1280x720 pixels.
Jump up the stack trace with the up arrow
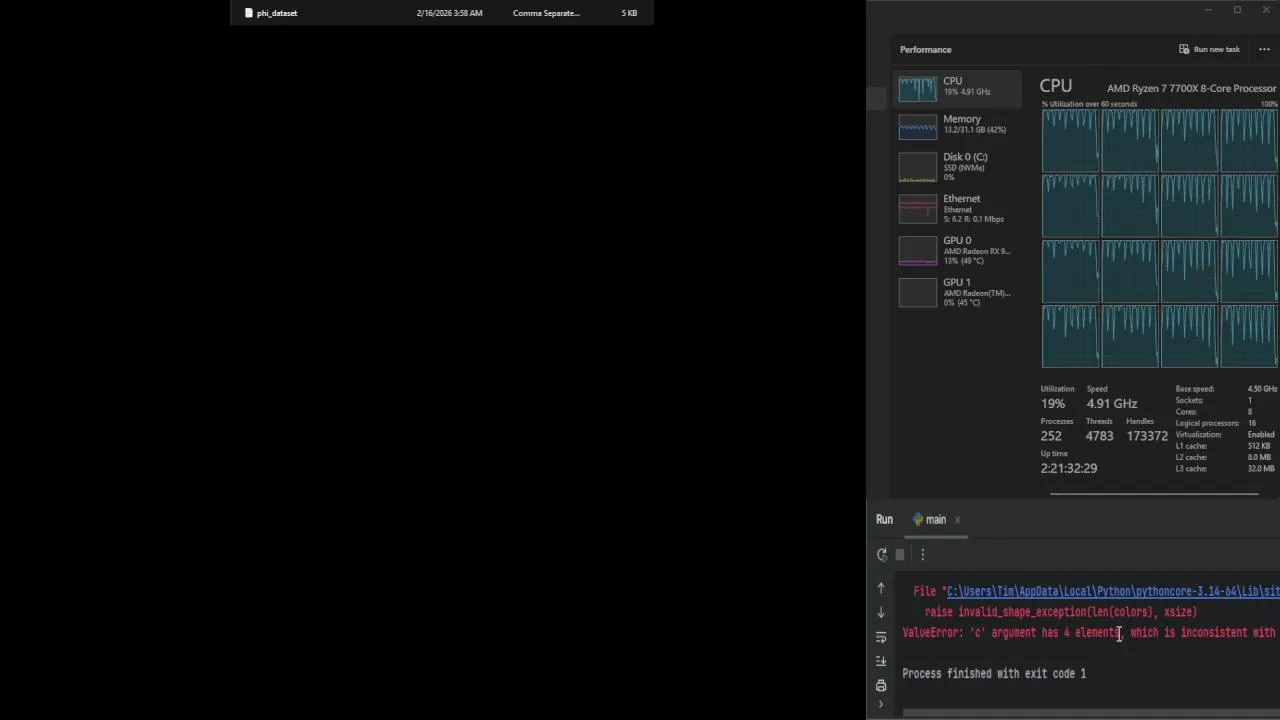(881, 588)
